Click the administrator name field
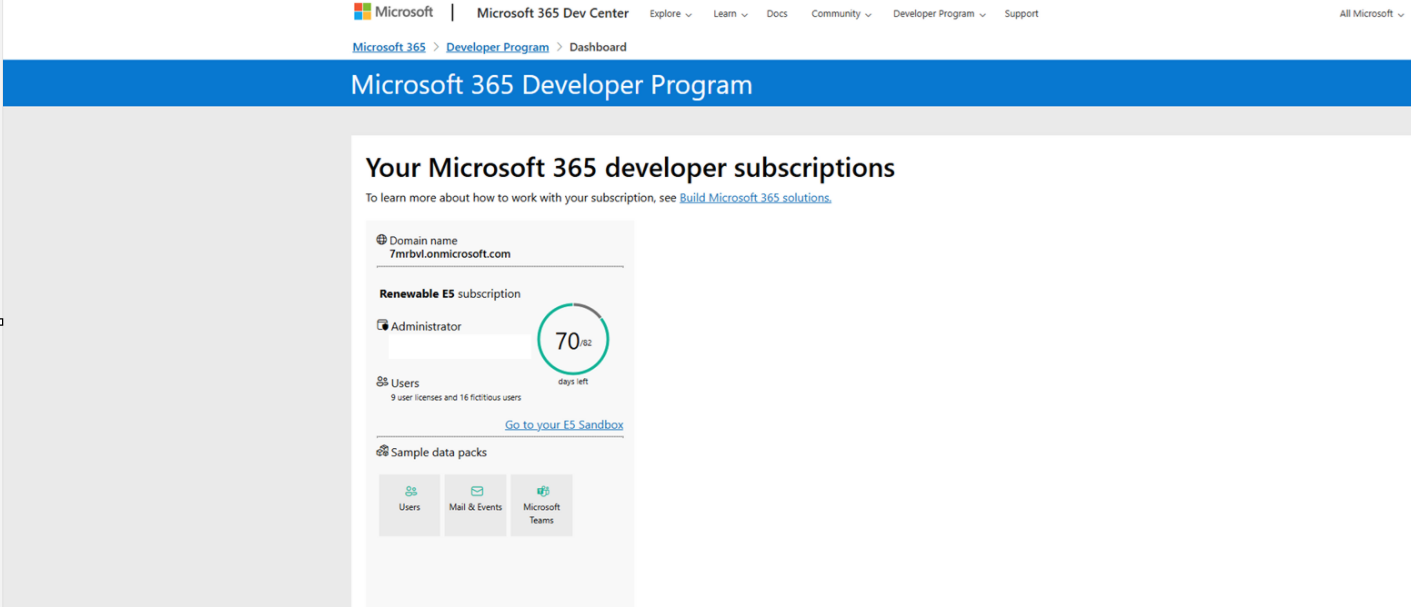The height and width of the screenshot is (607, 1411). pos(460,346)
